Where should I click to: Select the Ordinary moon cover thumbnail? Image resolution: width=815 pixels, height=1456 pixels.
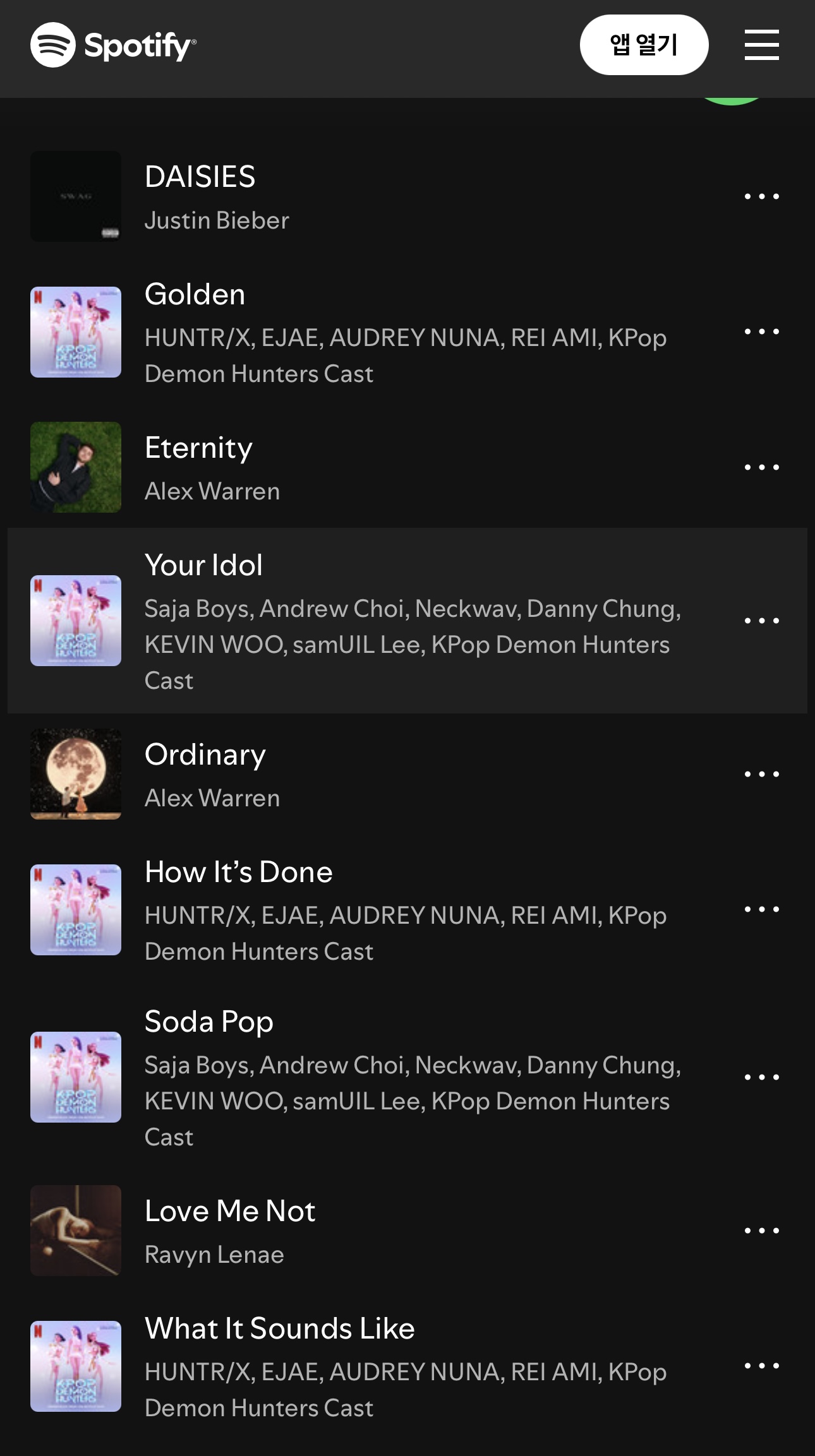[x=76, y=774]
